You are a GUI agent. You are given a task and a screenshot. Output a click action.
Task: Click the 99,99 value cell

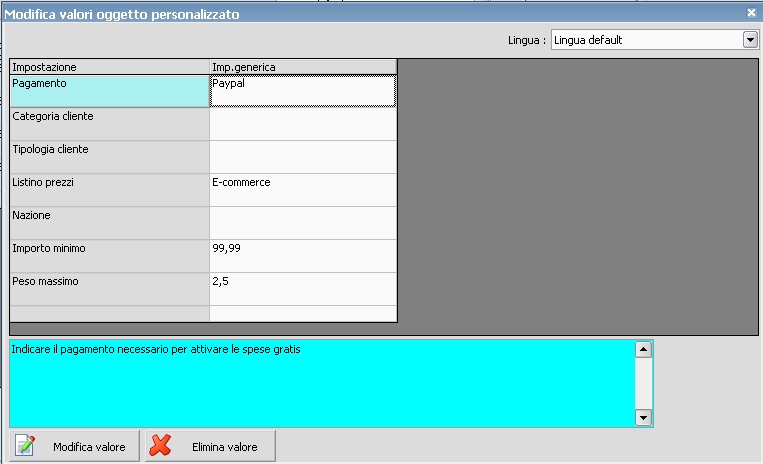coord(303,256)
